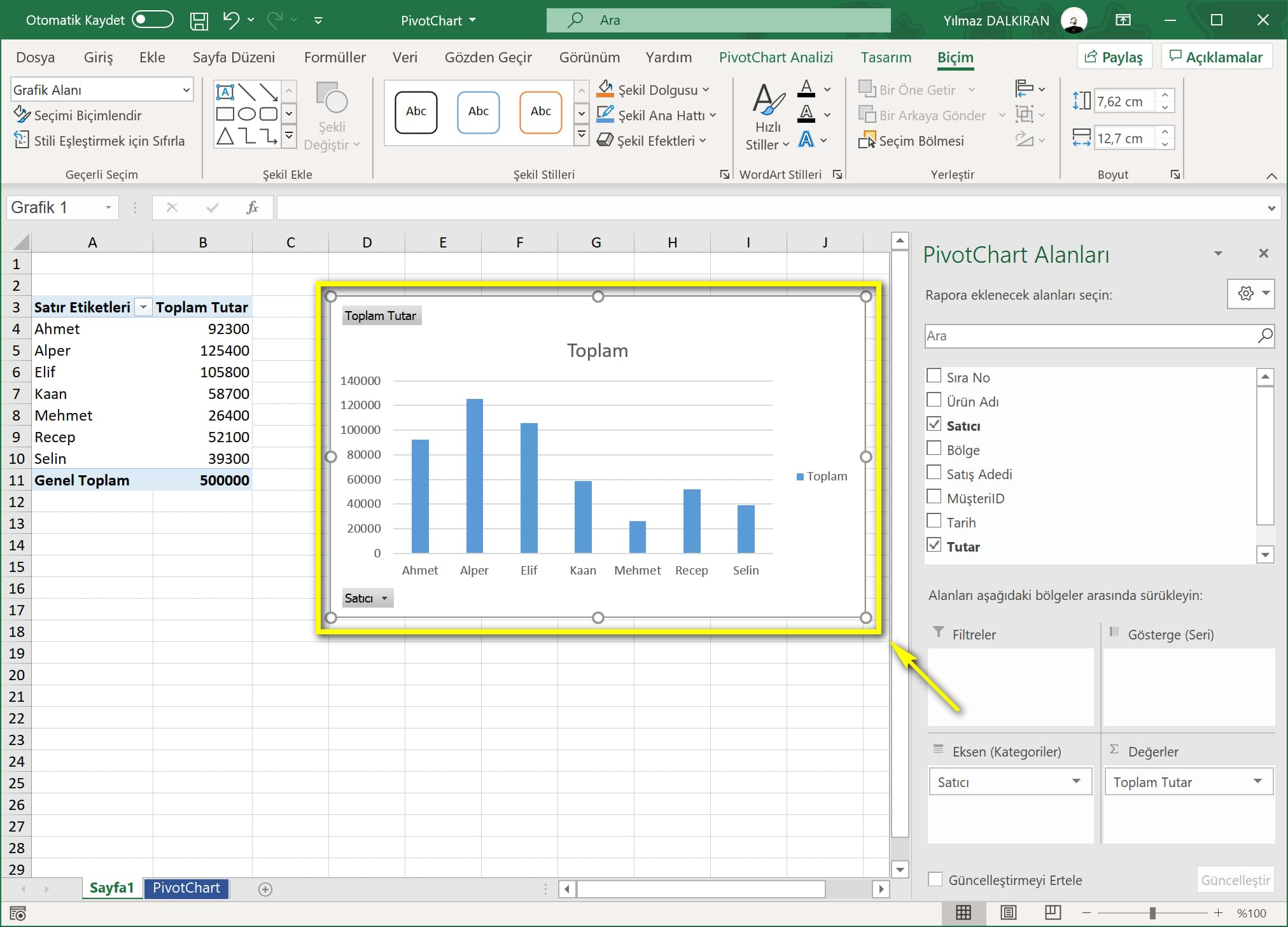Open Hızlı Stiller WordArt gallery
The width and height of the screenshot is (1288, 927).
(767, 118)
